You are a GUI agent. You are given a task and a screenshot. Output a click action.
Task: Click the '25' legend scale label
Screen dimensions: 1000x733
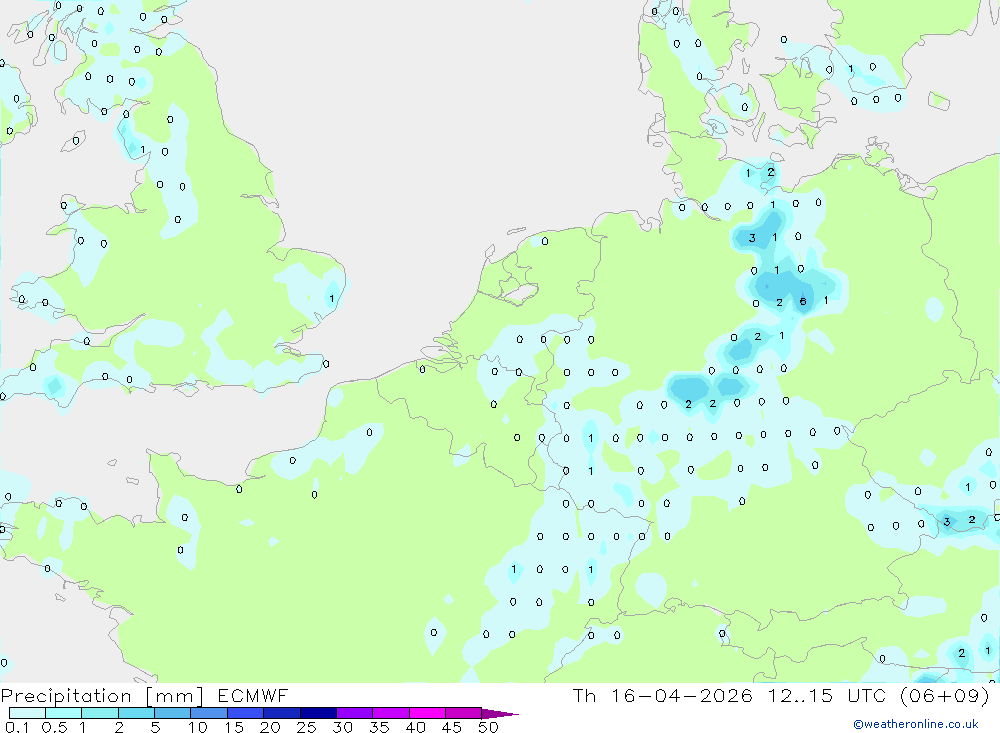(306, 727)
